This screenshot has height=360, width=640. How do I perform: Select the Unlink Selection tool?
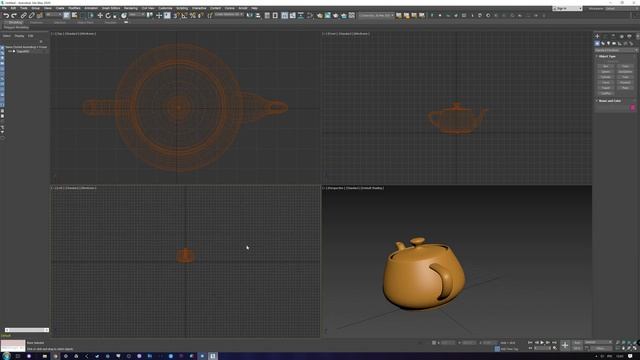pyautogui.click(x=31, y=16)
